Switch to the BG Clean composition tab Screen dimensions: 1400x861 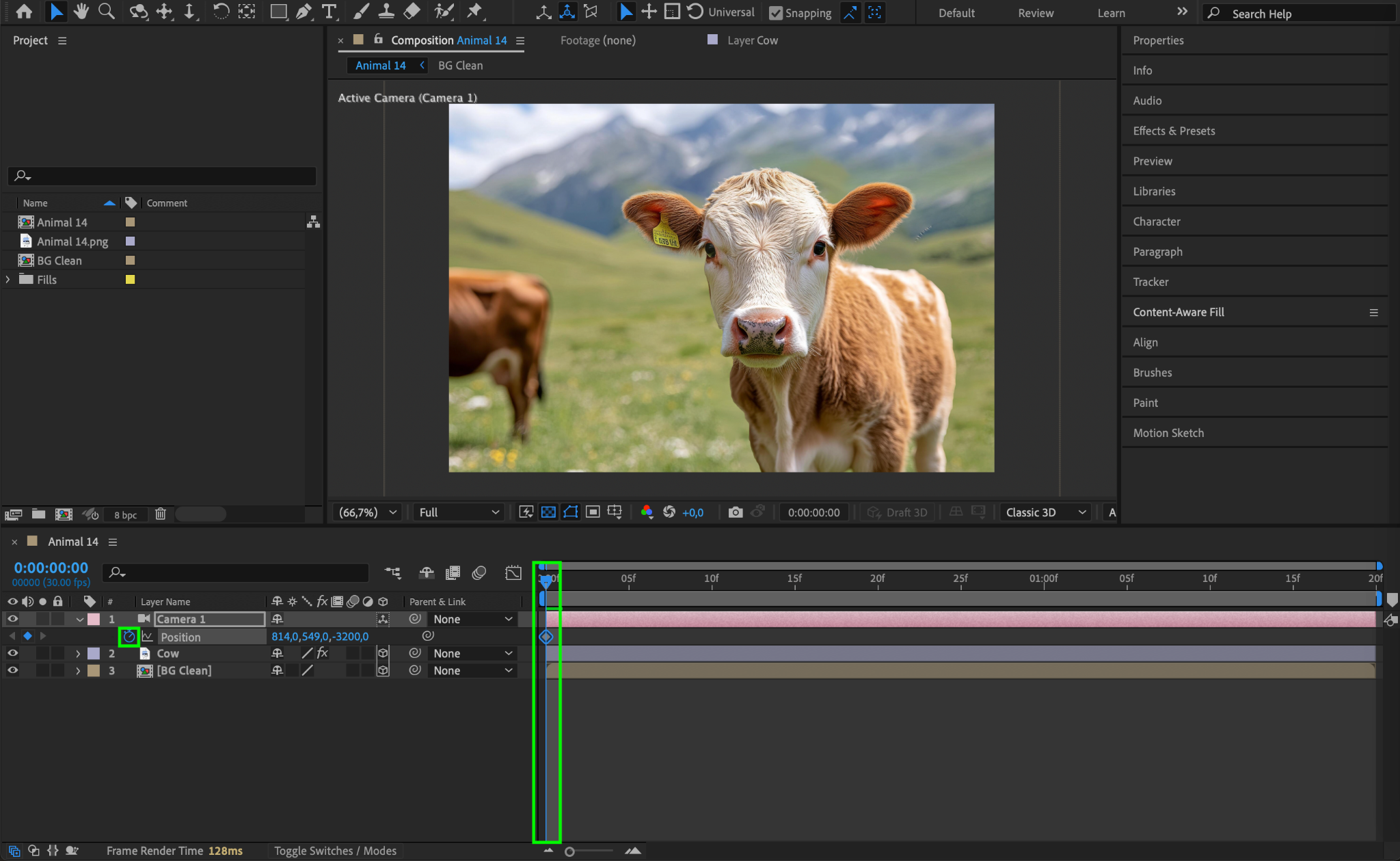pyautogui.click(x=460, y=66)
